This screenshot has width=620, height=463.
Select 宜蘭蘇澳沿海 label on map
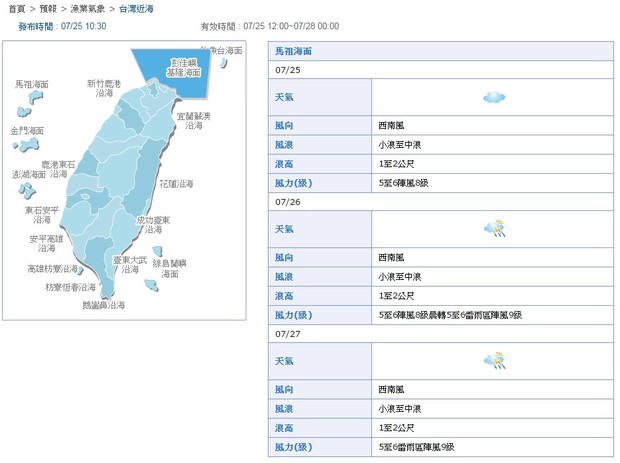click(194, 121)
